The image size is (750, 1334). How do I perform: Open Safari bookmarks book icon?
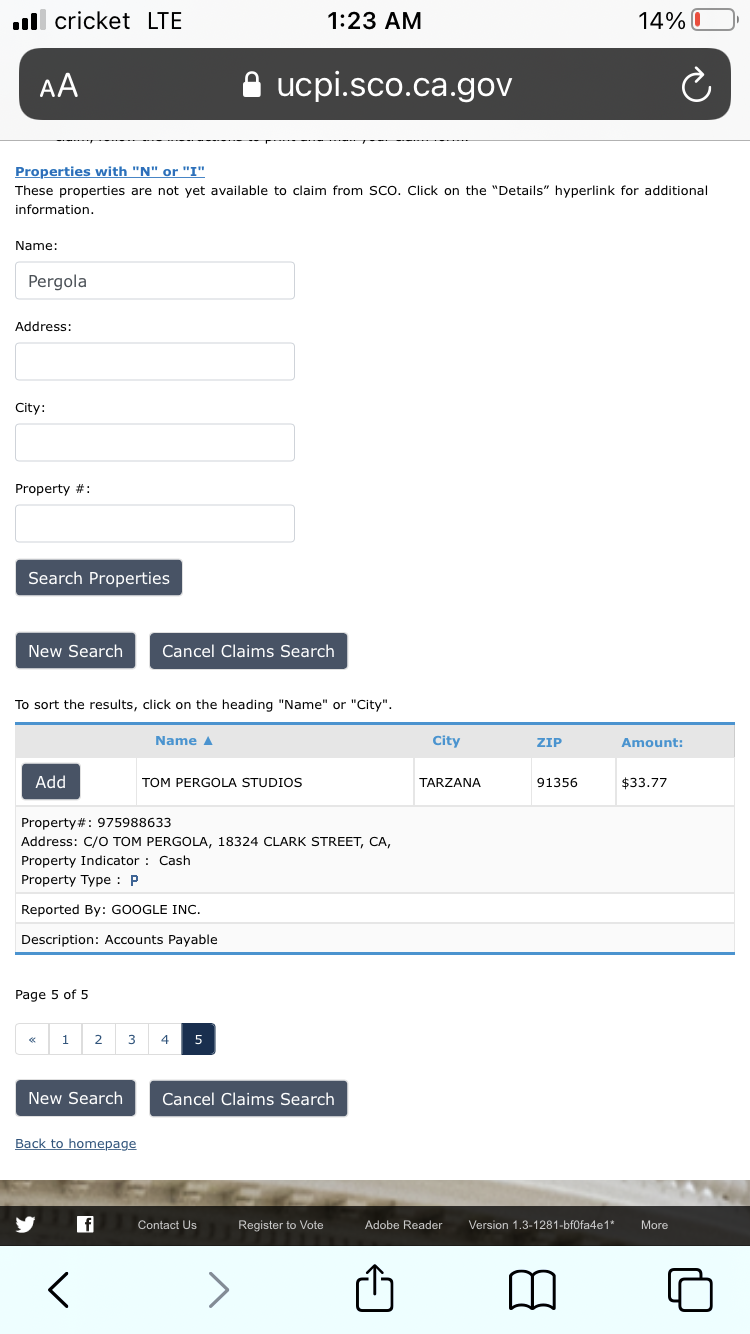click(x=532, y=1290)
